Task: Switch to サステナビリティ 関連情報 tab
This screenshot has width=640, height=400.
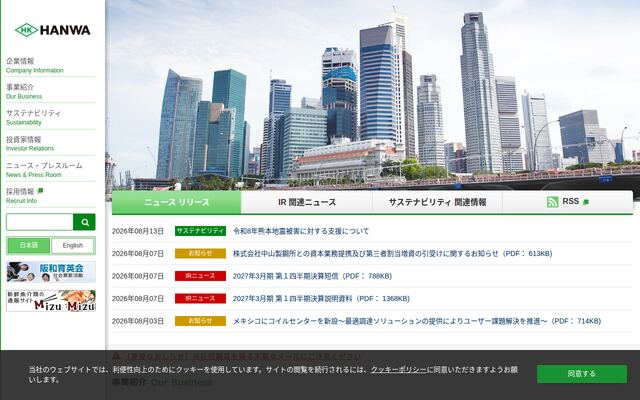Action: point(437,202)
